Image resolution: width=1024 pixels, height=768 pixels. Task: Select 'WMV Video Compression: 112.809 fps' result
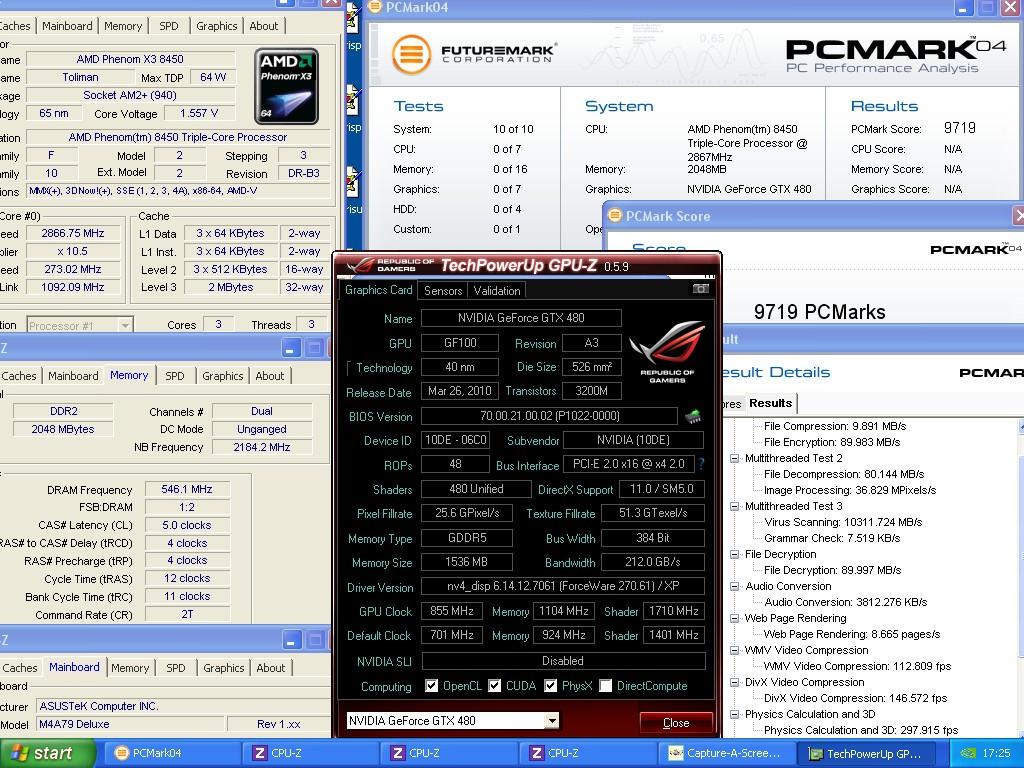[857, 666]
